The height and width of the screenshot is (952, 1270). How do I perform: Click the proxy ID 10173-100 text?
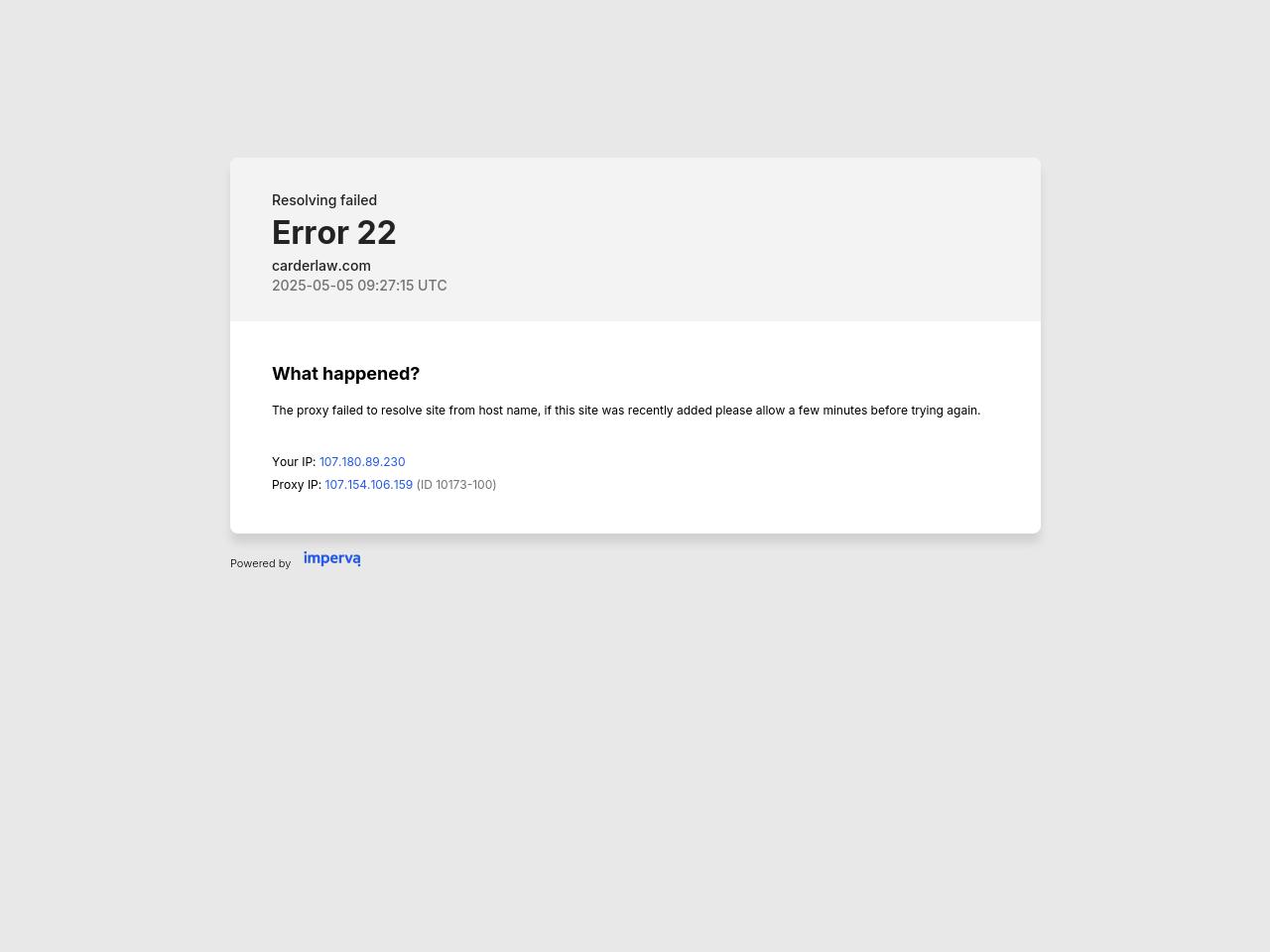[456, 485]
